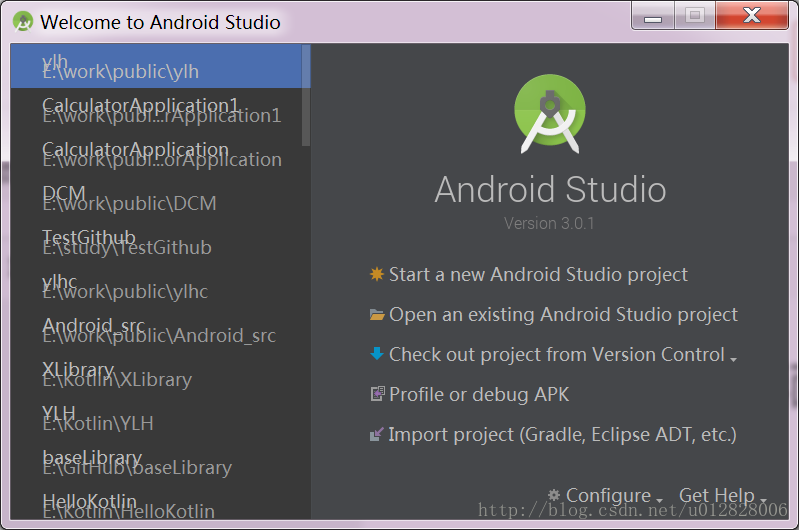Image resolution: width=799 pixels, height=530 pixels.
Task: Open recent project XLibrary
Action: 161,374
